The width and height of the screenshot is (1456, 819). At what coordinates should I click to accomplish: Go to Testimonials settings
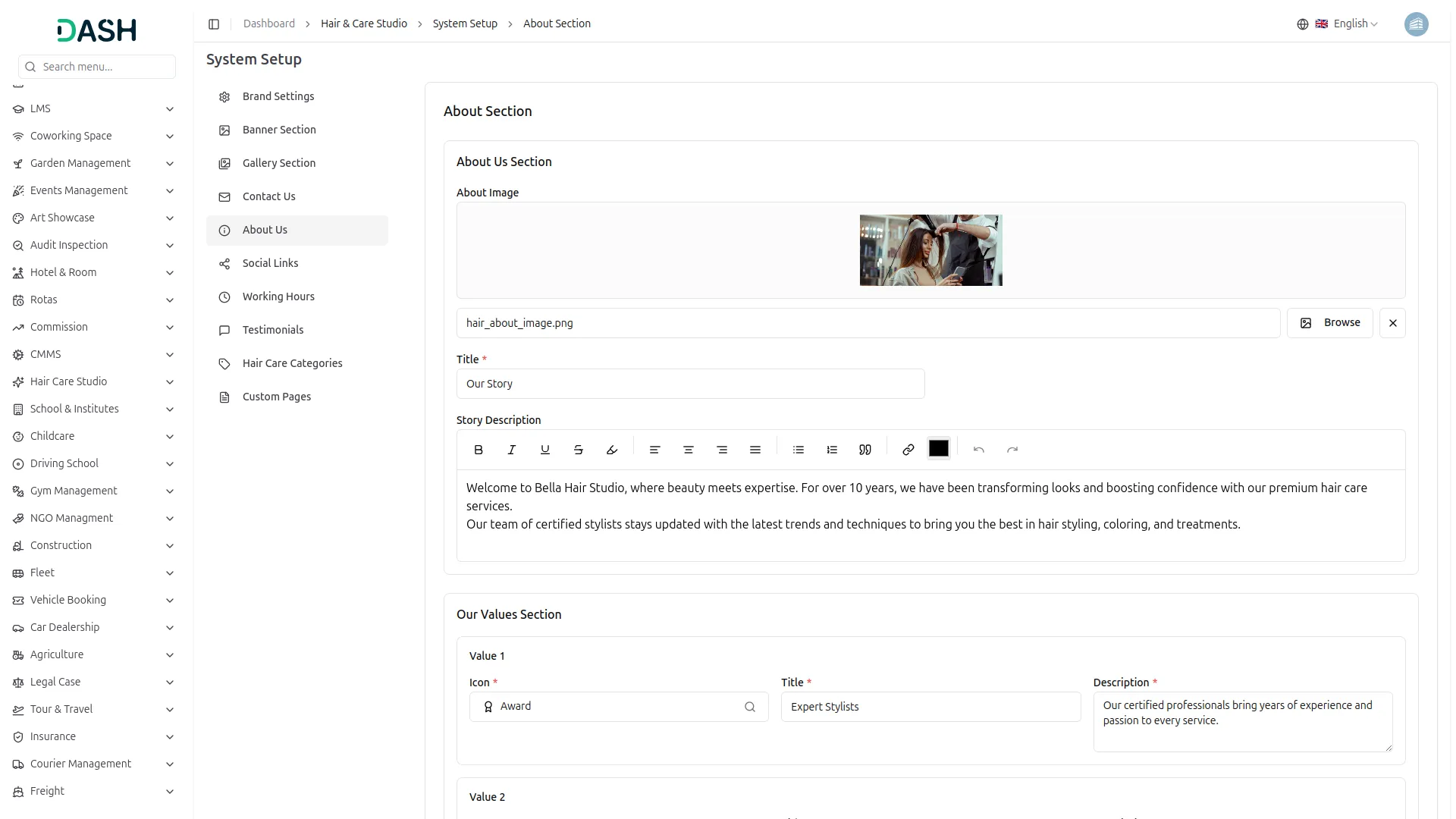[297, 331]
